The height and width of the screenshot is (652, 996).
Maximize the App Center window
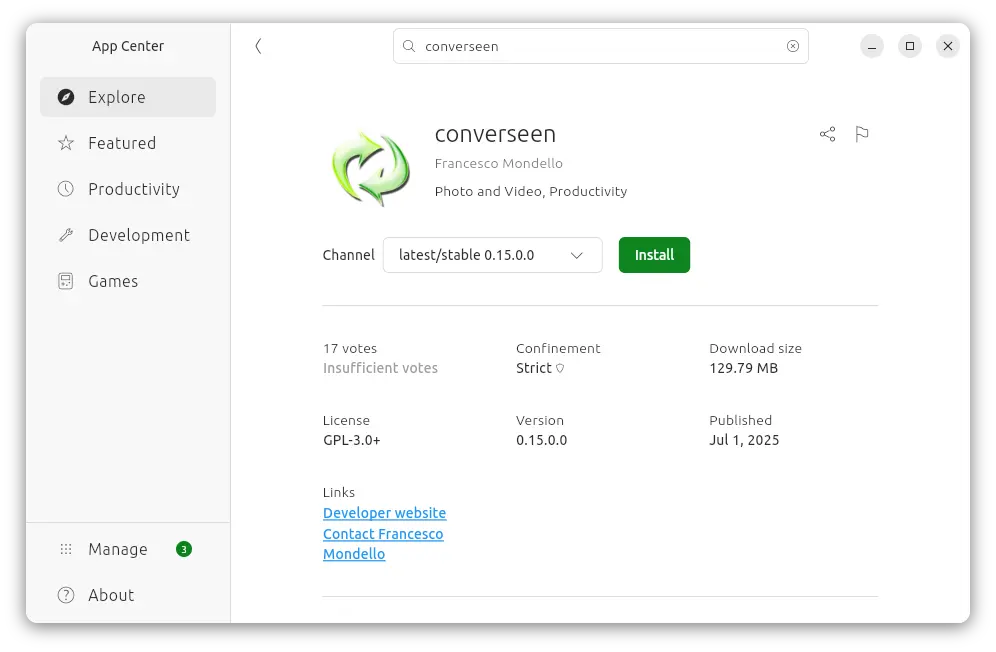tap(910, 46)
